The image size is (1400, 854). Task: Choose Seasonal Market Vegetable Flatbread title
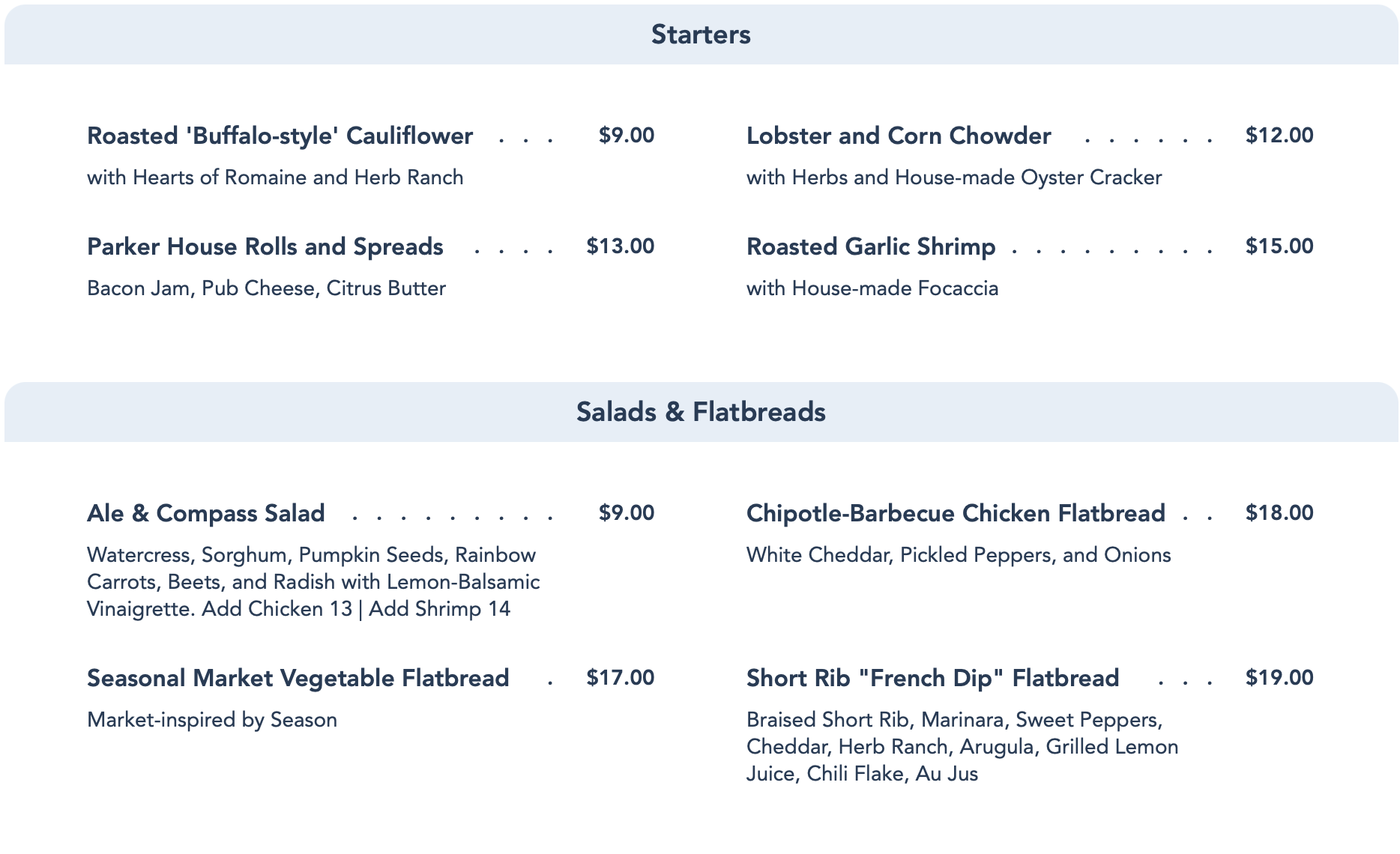(x=298, y=678)
